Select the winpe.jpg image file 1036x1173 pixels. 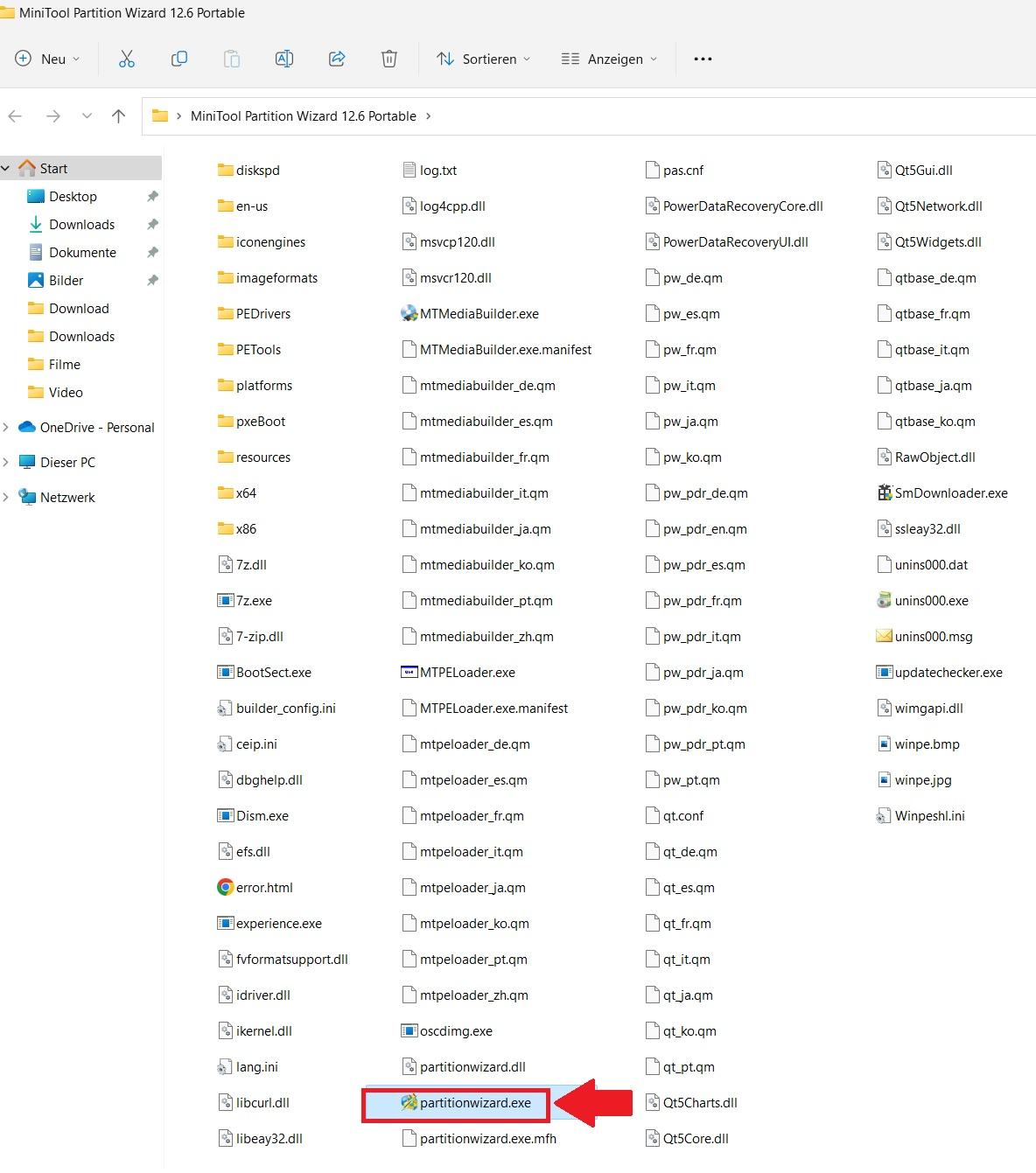pyautogui.click(x=913, y=779)
